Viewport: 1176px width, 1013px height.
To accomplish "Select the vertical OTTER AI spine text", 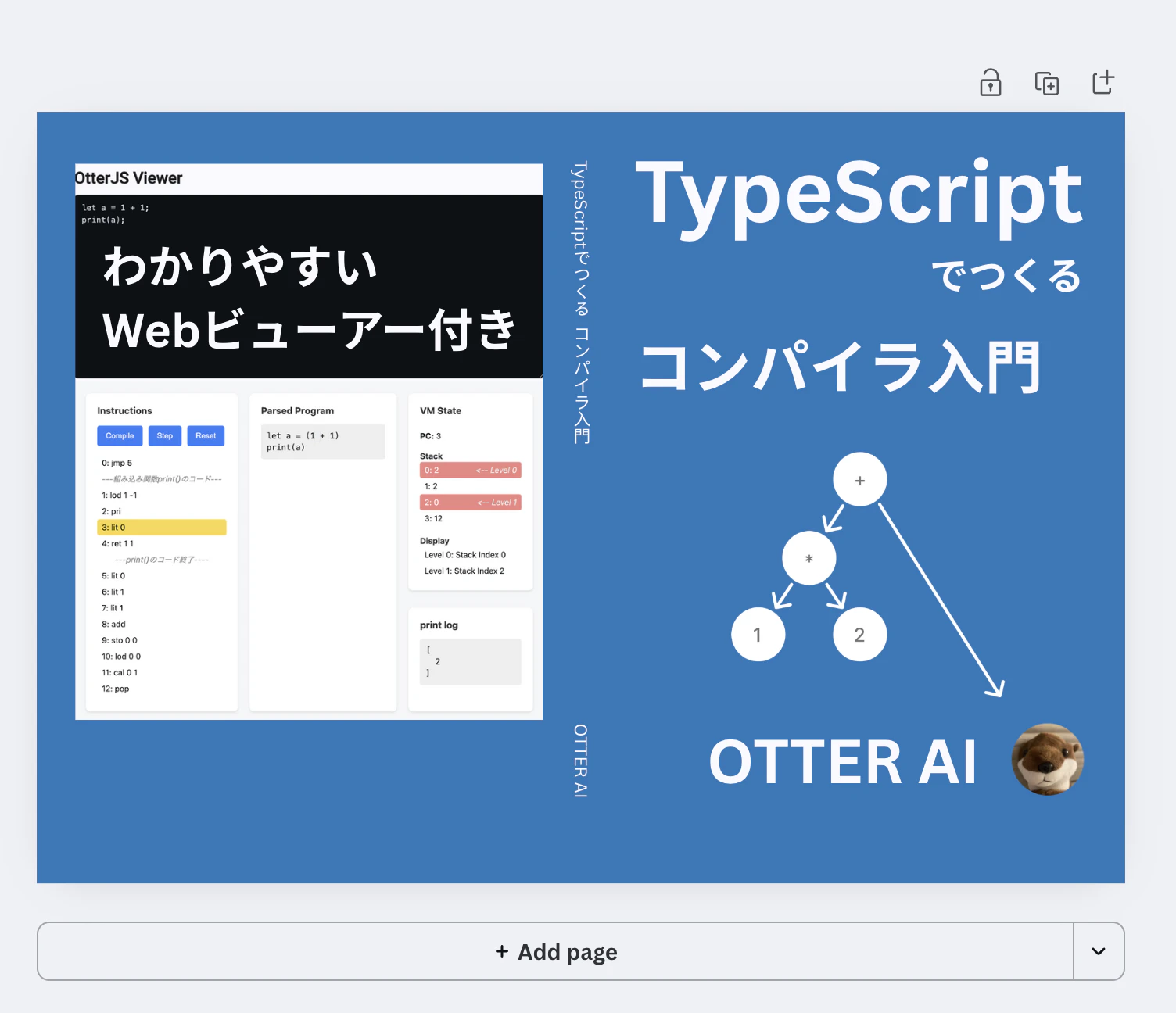I will tap(581, 761).
